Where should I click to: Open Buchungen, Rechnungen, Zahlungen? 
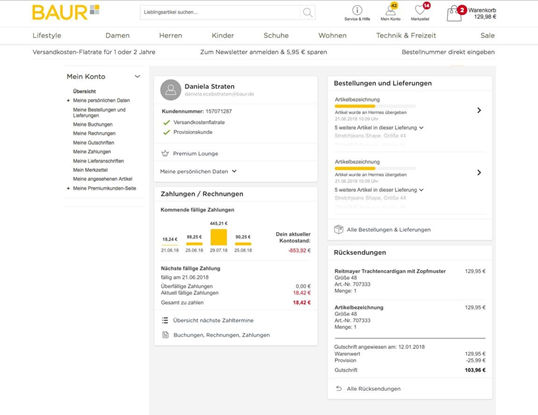pos(222,335)
